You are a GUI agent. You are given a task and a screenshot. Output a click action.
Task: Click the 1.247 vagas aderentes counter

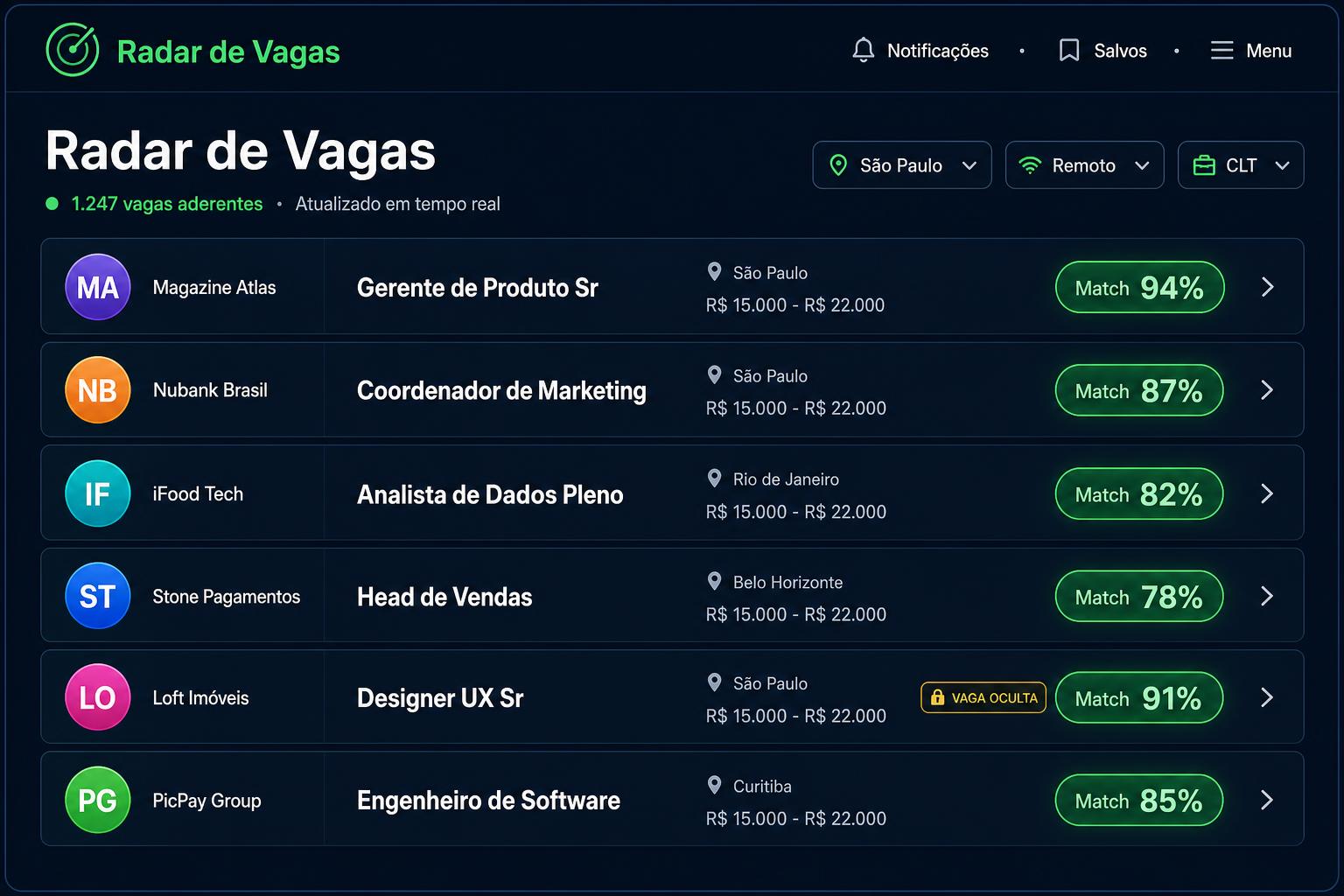pyautogui.click(x=167, y=204)
